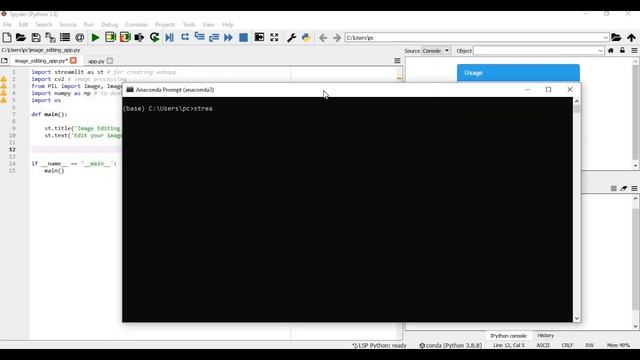The image size is (640, 360).
Task: Click the @ symbol finder icon
Action: [80, 38]
